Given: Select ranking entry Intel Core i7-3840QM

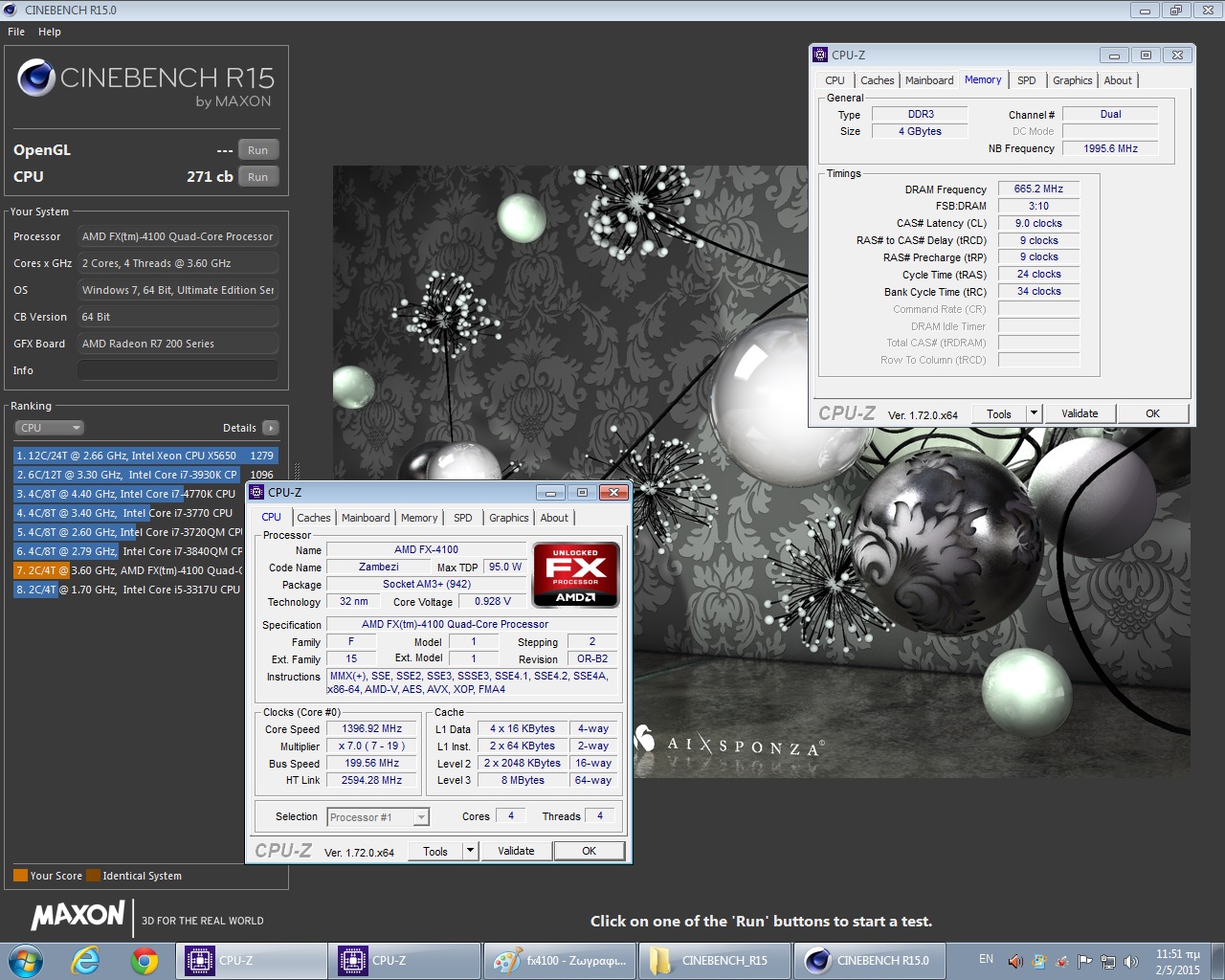Looking at the screenshot, I should 128,551.
